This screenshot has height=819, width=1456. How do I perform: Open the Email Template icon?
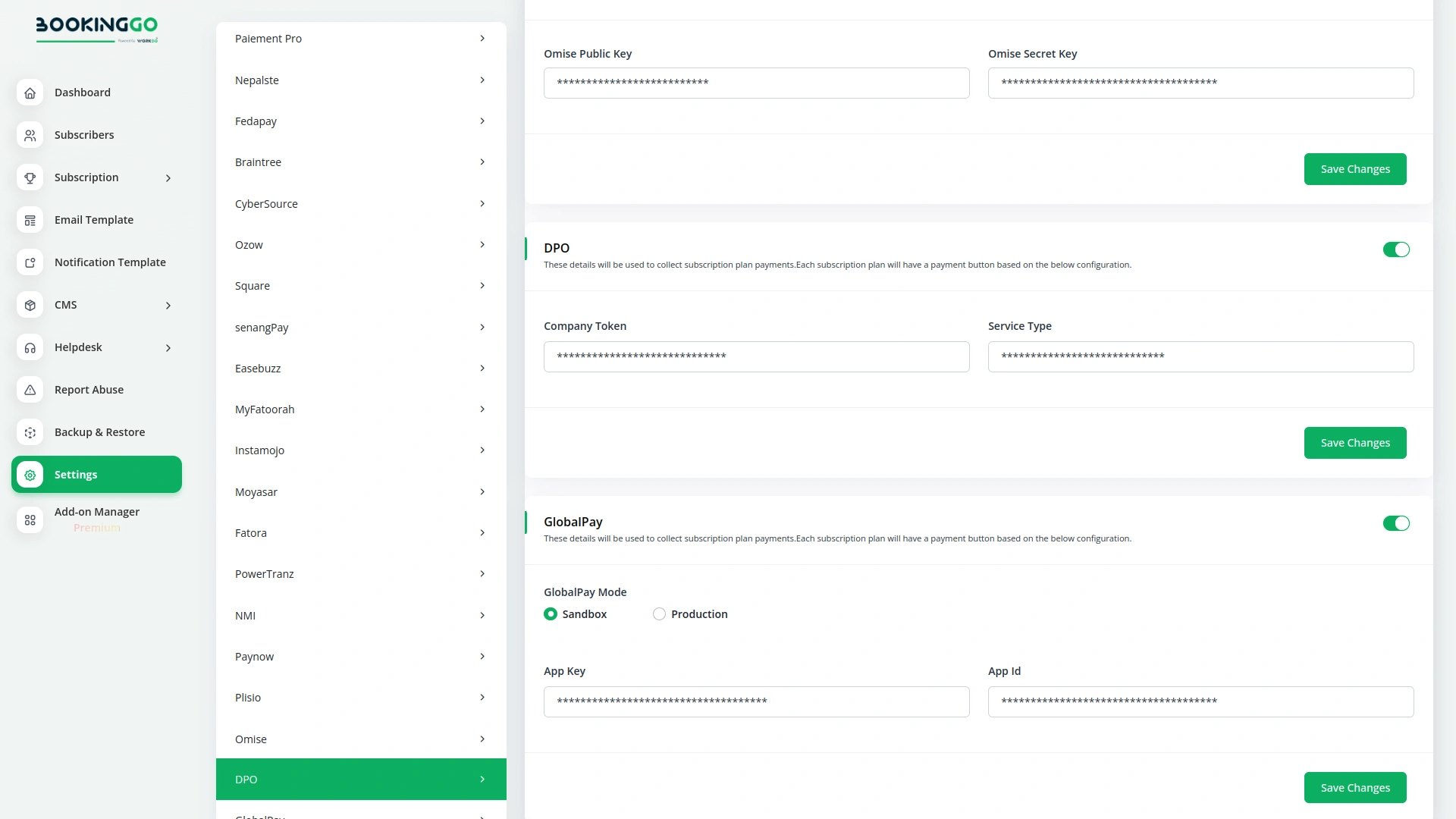(30, 220)
